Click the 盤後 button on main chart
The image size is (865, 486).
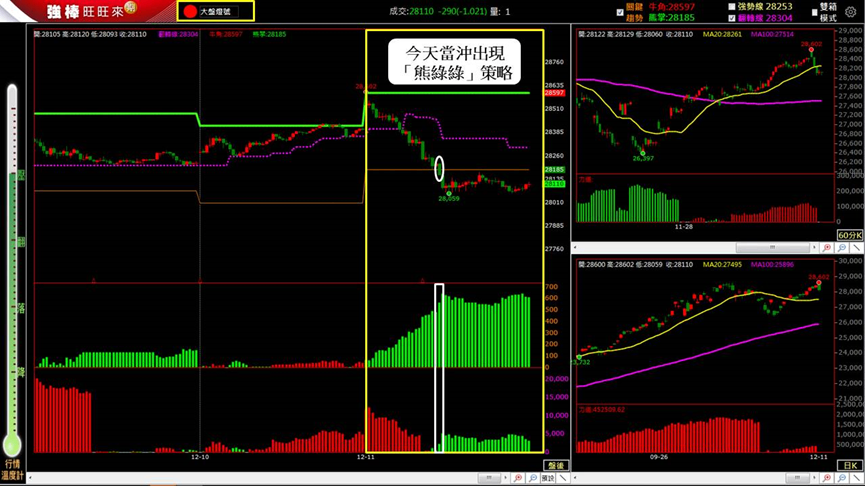(x=556, y=466)
